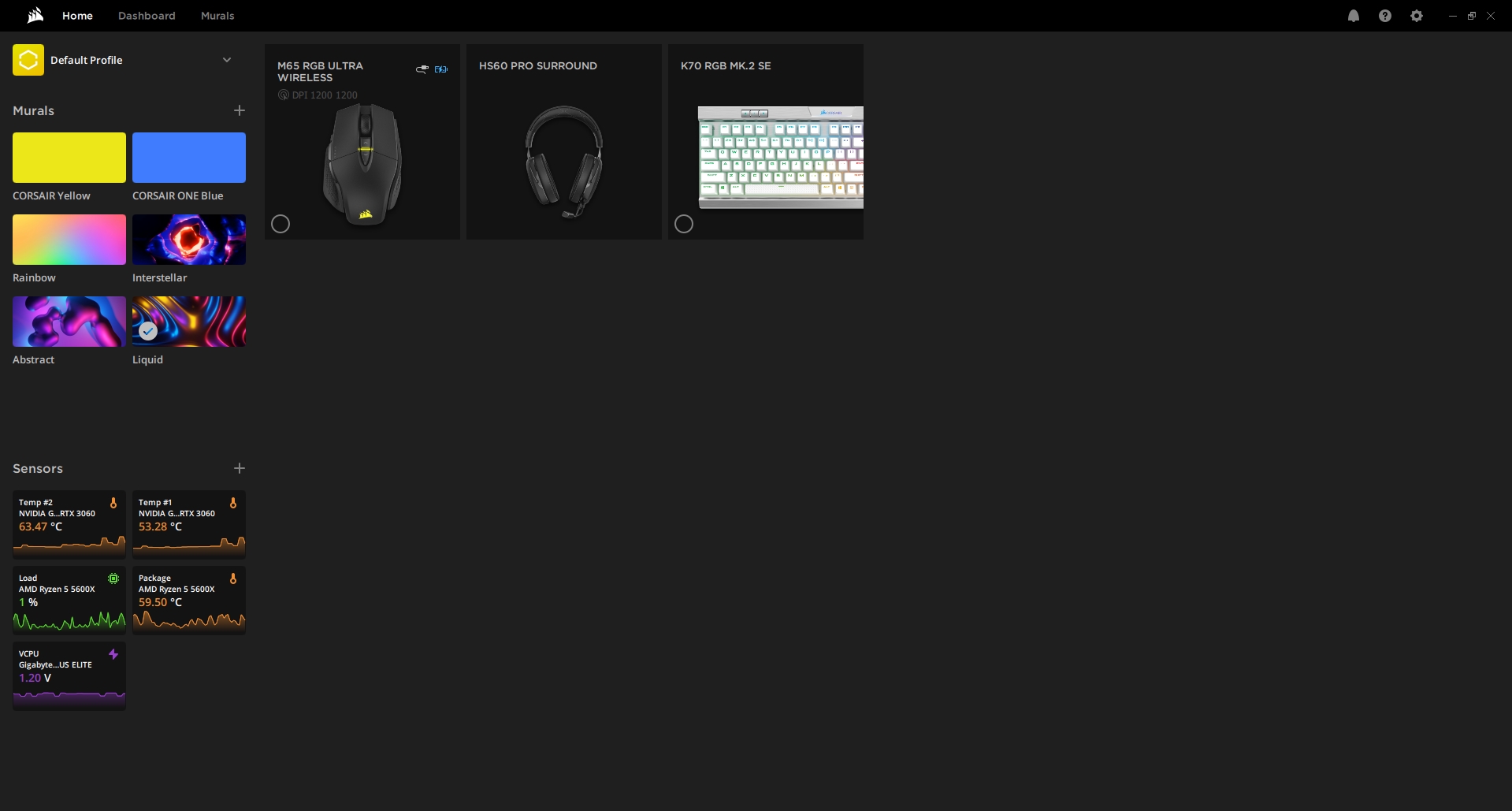Open the Package temperature sensor graph

tap(189, 620)
